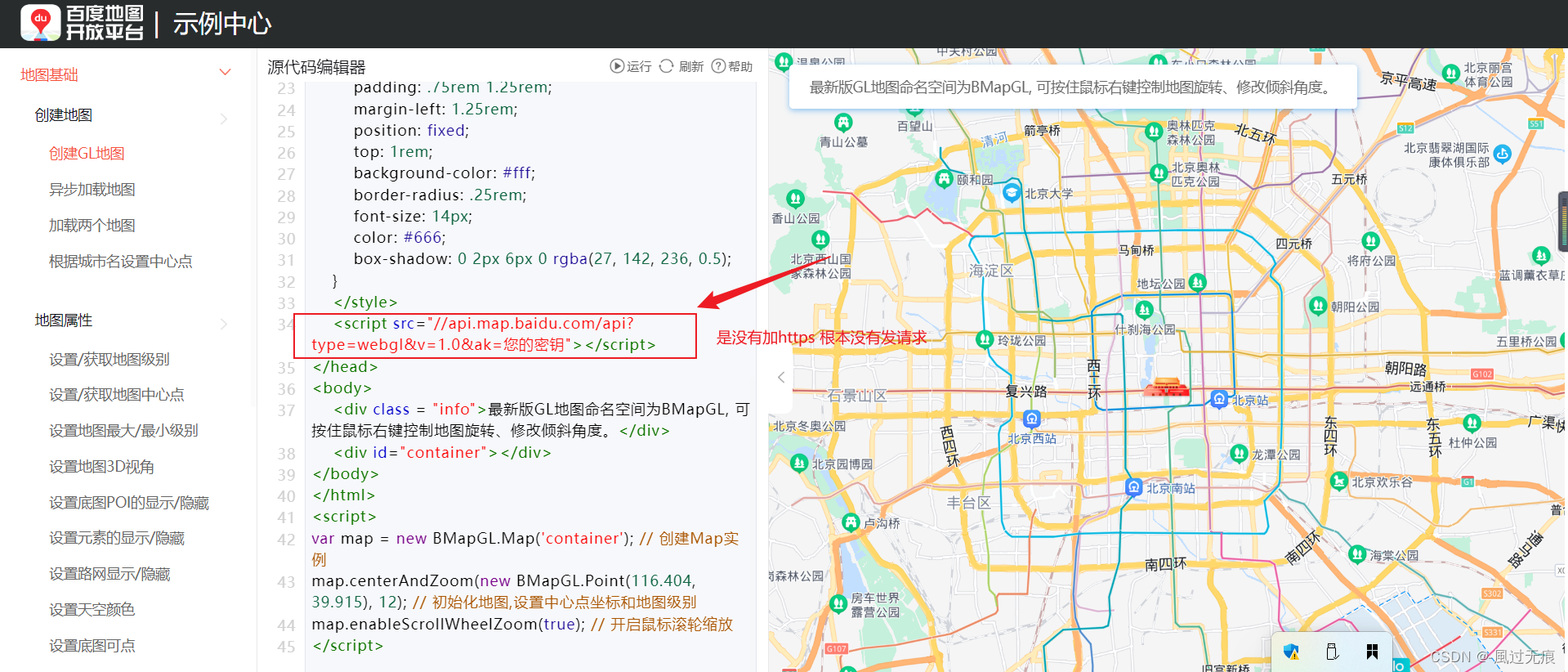Click the 北京丽宫体育公园 marker
The image size is (1568, 672).
1450,74
